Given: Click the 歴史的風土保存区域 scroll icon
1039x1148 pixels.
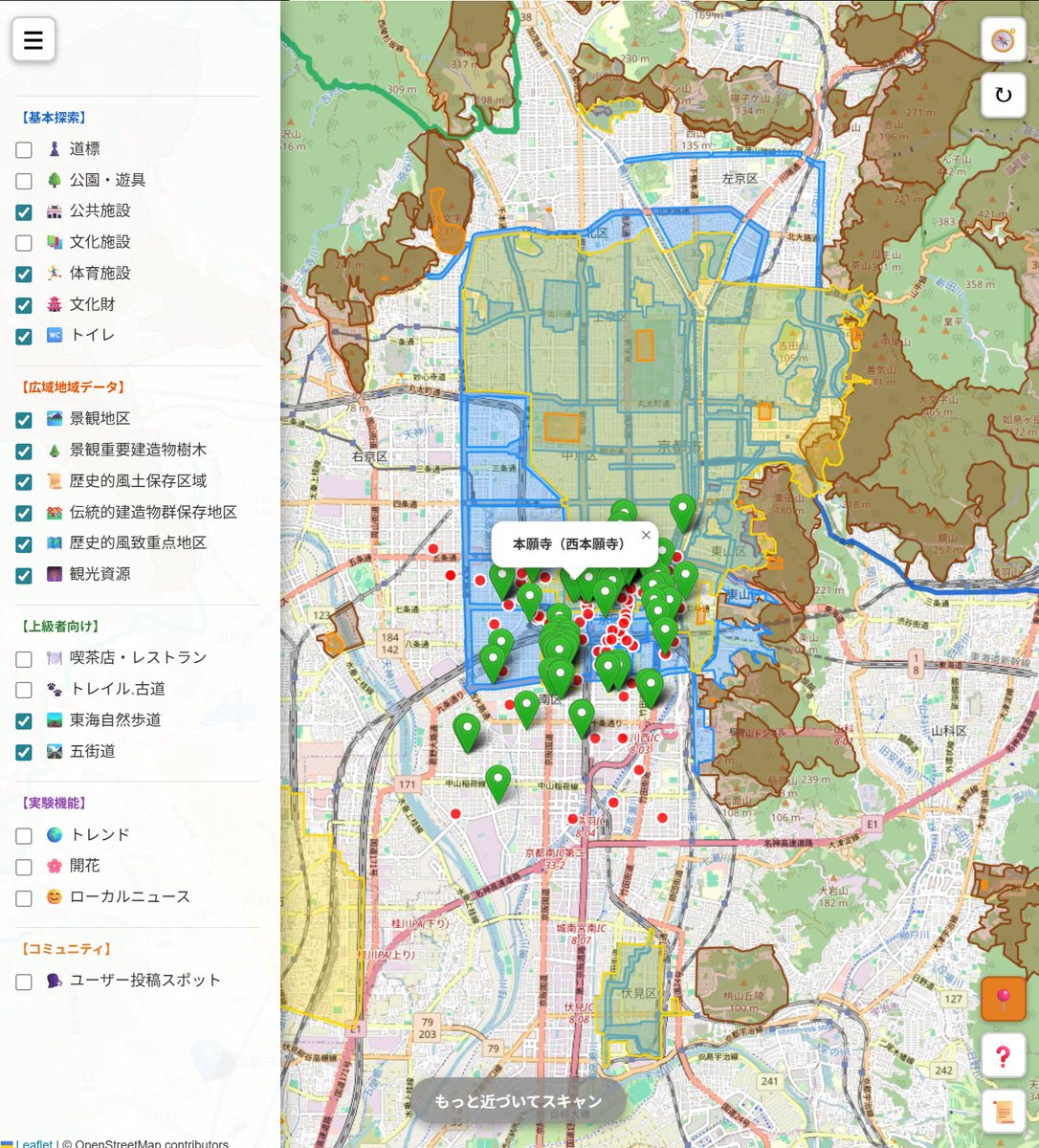Looking at the screenshot, I should coord(55,481).
